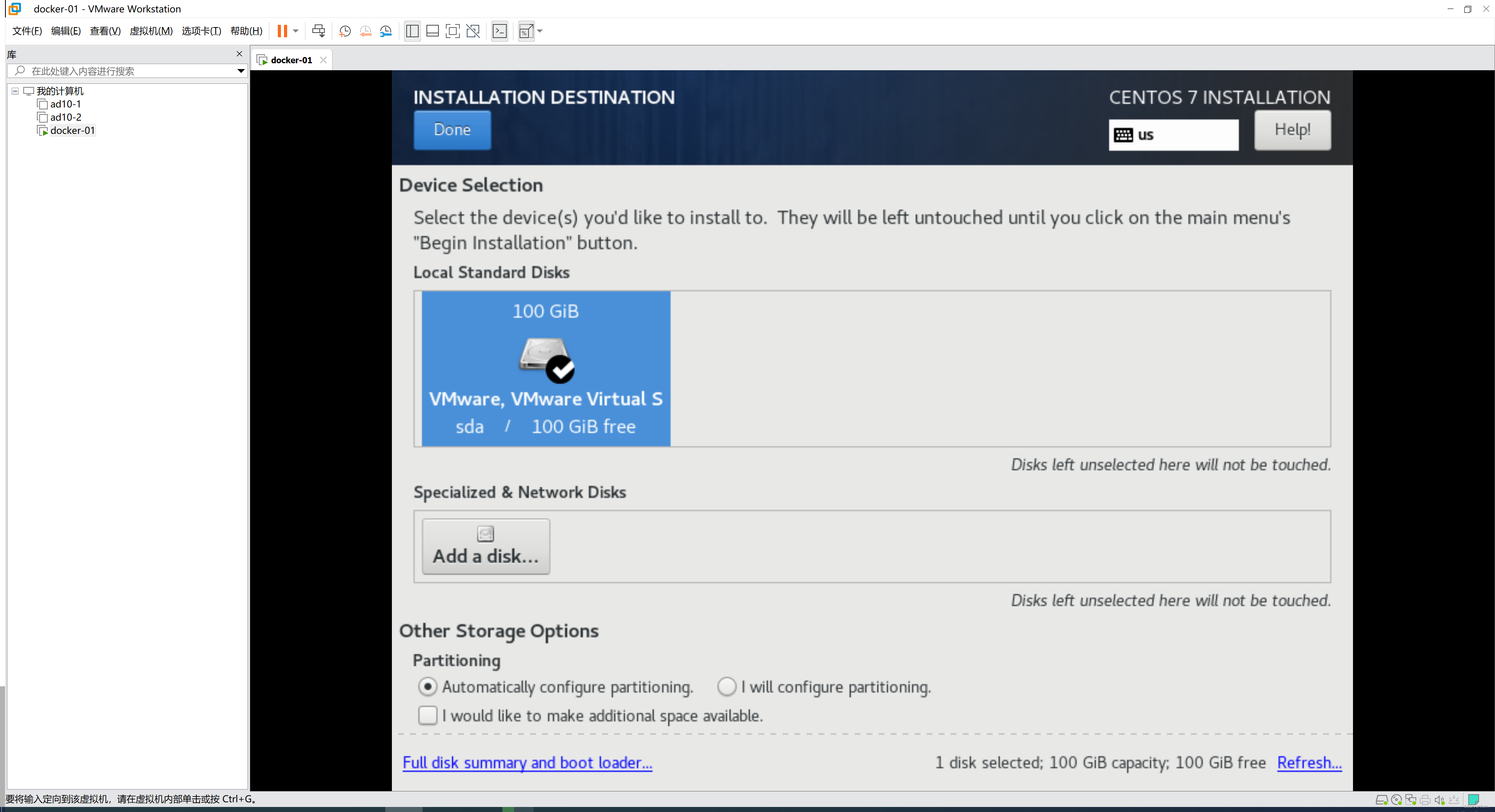Close the docker-01 tab
Image resolution: width=1495 pixels, height=812 pixels.
pyautogui.click(x=323, y=60)
